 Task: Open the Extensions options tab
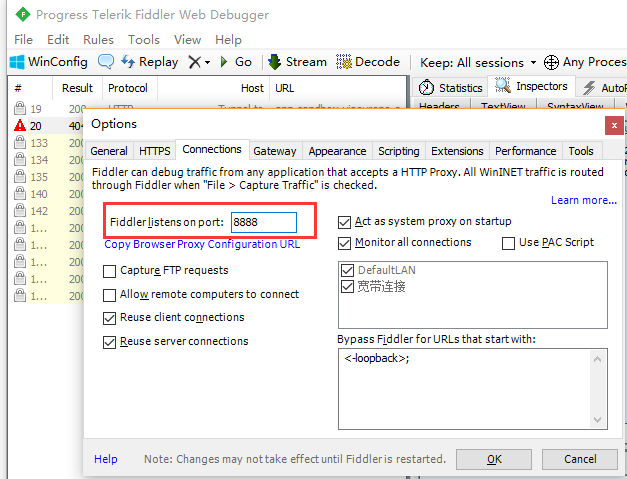[457, 151]
